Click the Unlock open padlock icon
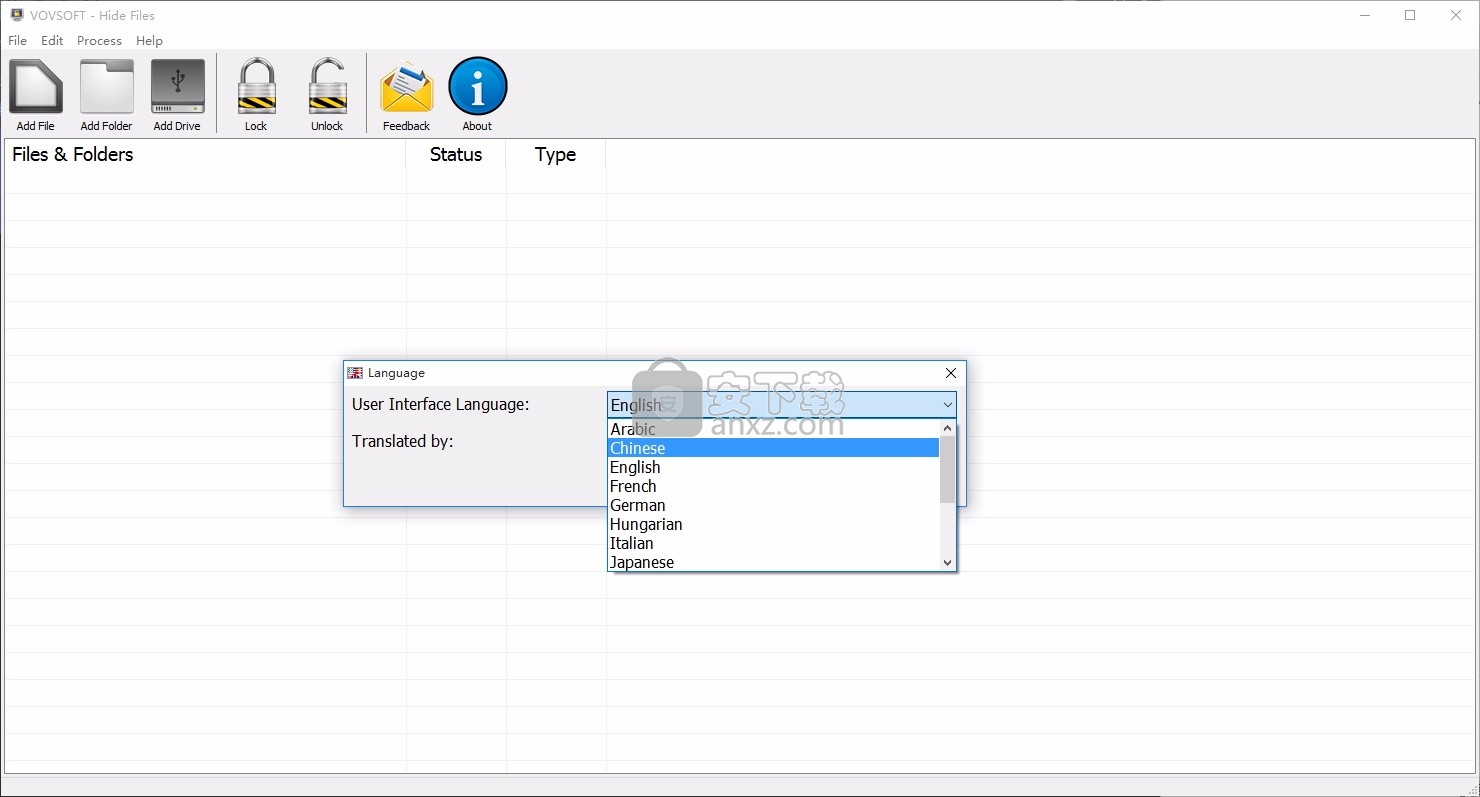This screenshot has height=797, width=1480. tap(327, 86)
